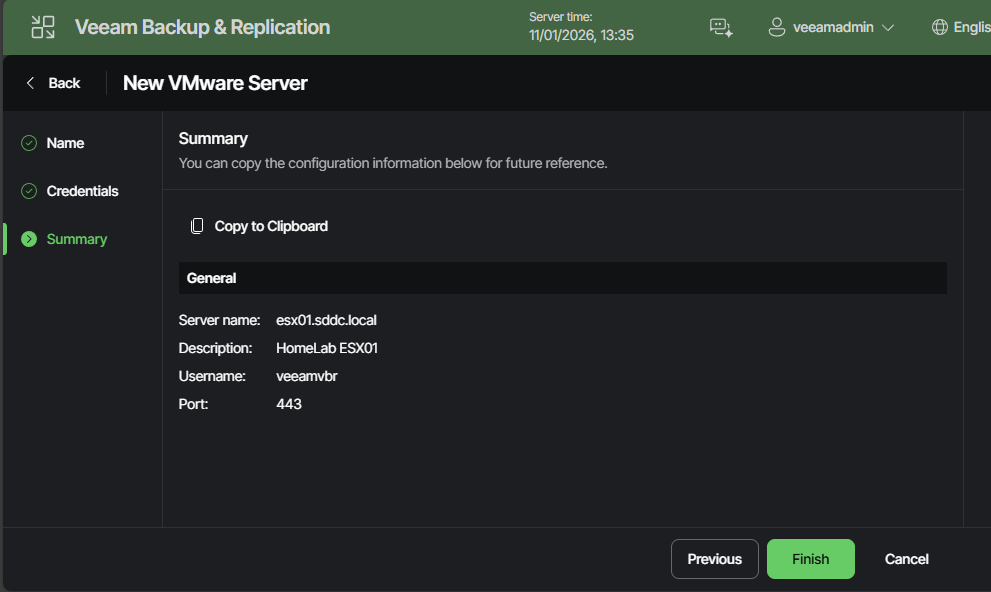Click the checkmark icon beside Credentials step
The width and height of the screenshot is (991, 592).
click(x=27, y=190)
